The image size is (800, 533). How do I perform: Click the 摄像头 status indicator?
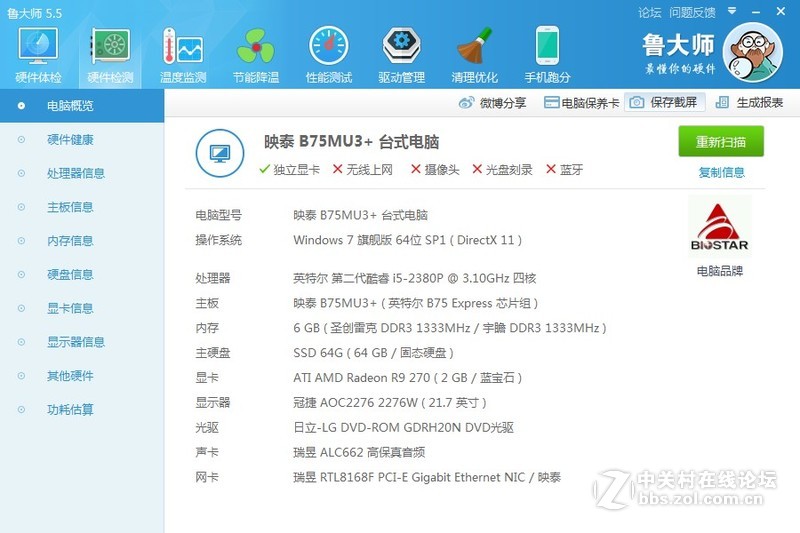(x=435, y=169)
